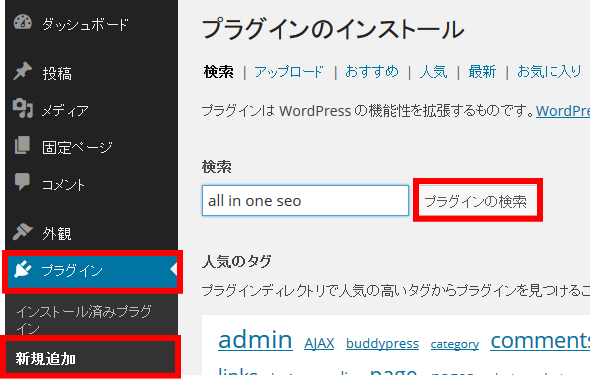The width and height of the screenshot is (590, 379).
Task: Click the pushpin icon beside 投稿
Action: pos(23,71)
